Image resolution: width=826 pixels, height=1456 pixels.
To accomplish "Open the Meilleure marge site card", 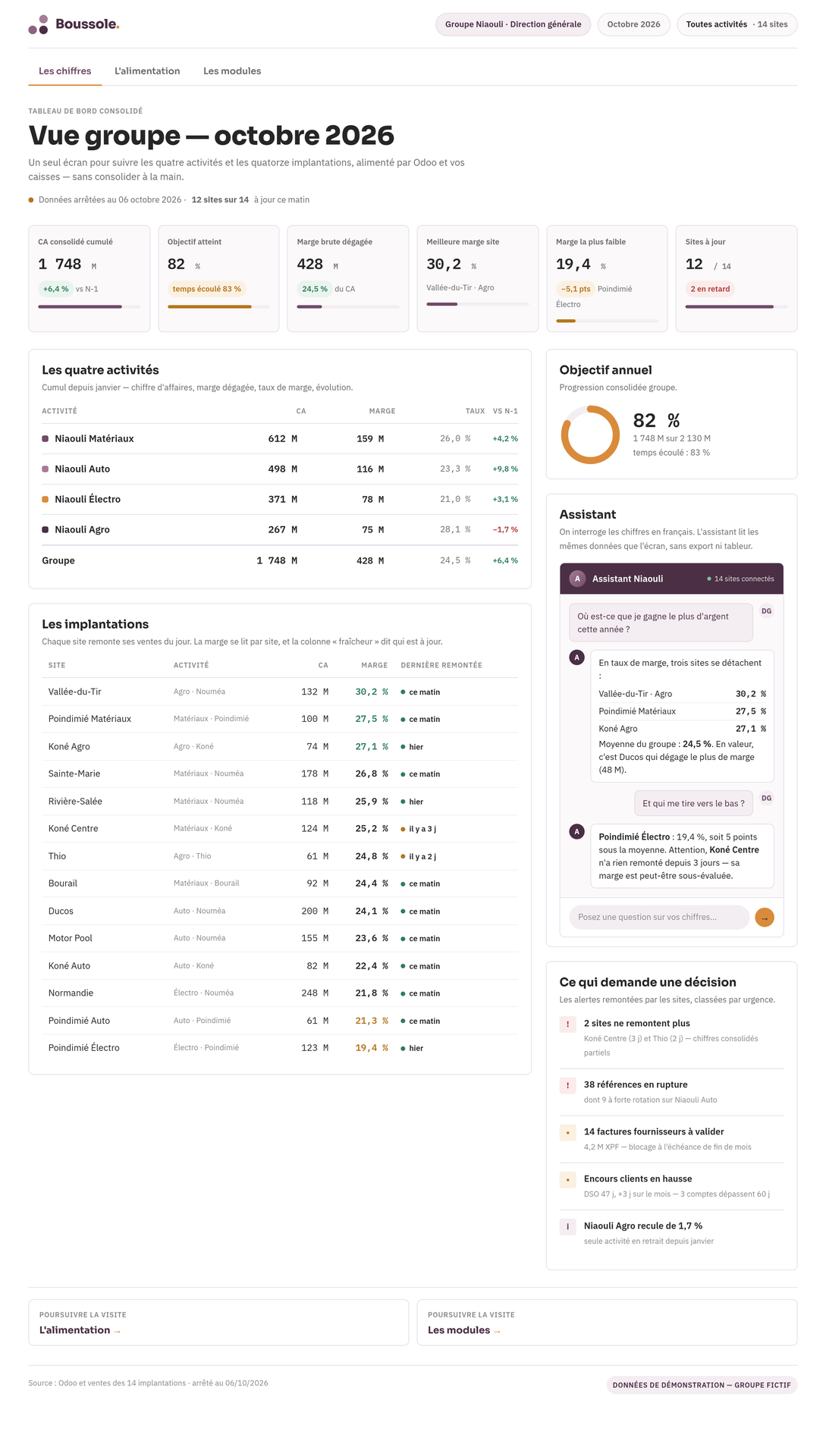I will coord(478,278).
